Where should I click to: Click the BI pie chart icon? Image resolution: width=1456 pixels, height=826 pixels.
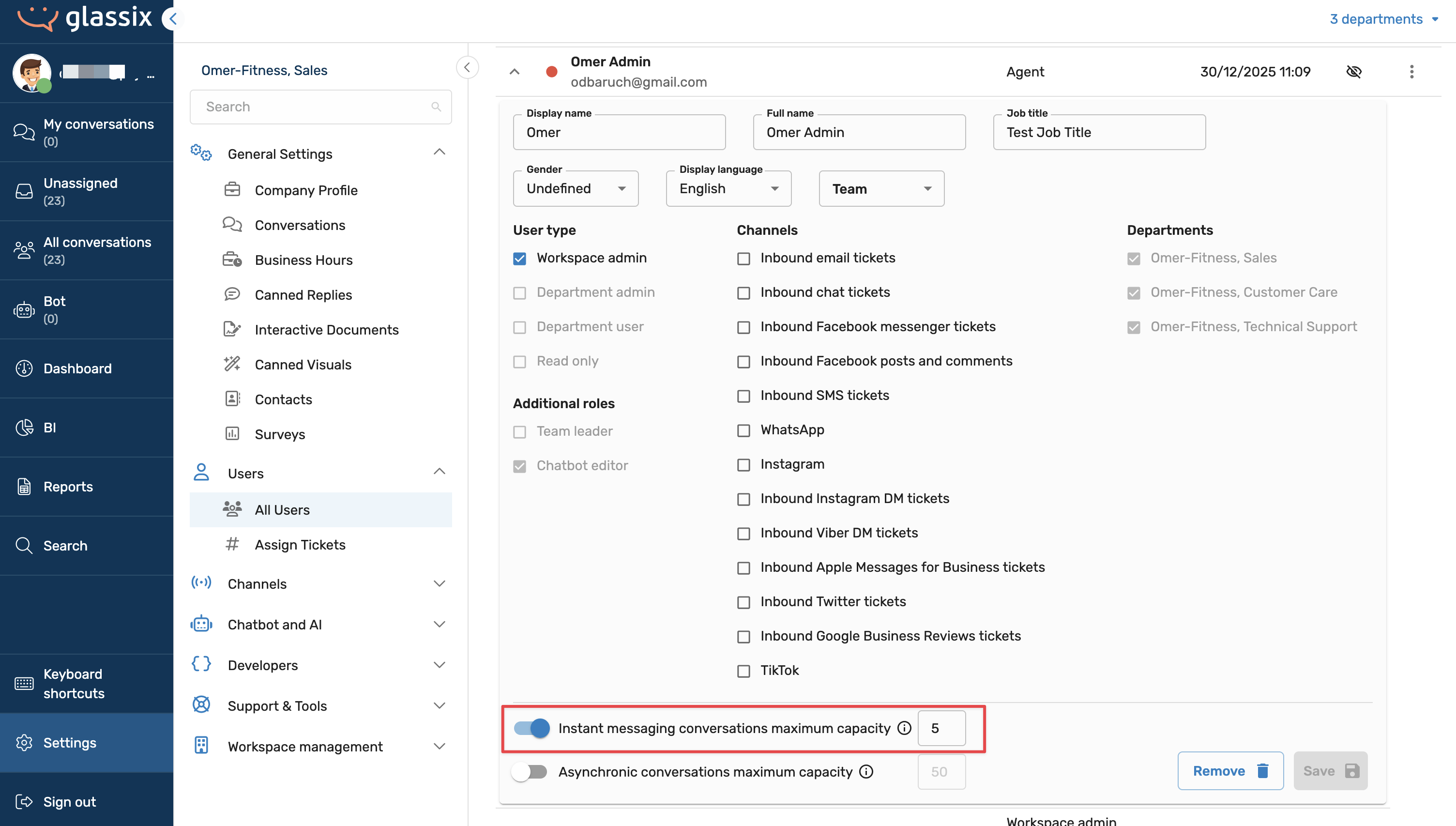pos(24,427)
